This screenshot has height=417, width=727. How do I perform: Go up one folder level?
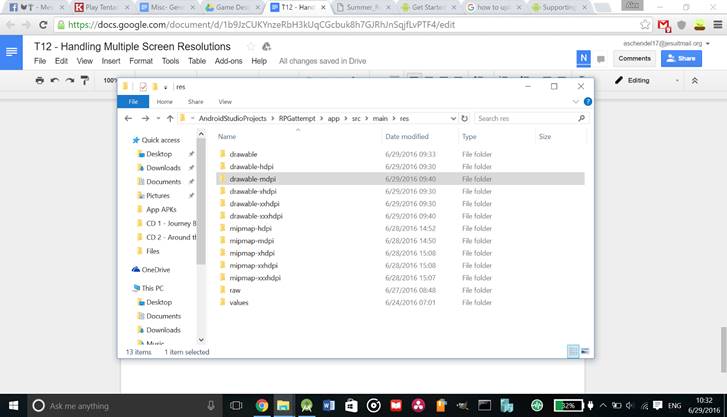170,118
